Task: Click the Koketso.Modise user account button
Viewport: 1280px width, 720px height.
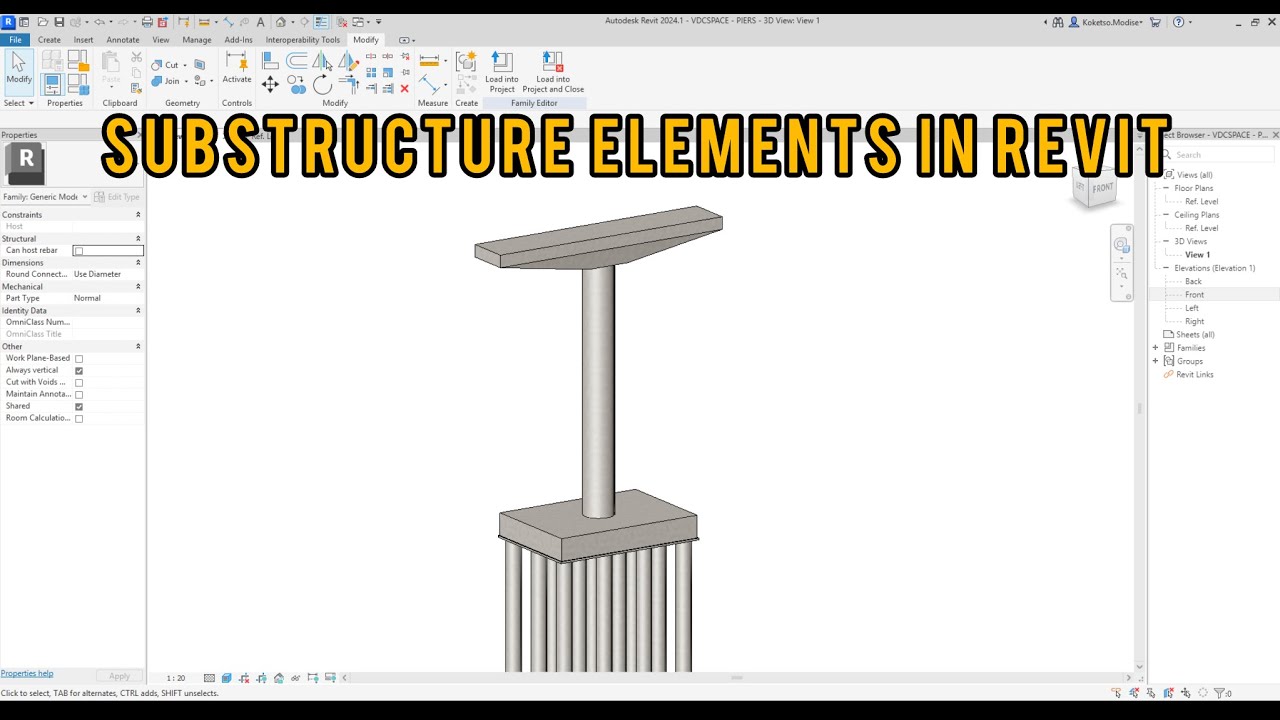Action: [1105, 22]
